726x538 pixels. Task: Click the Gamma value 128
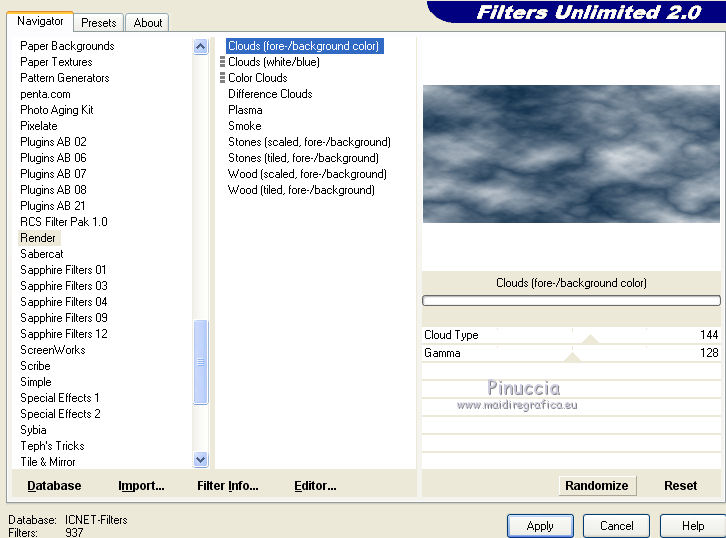(x=709, y=353)
